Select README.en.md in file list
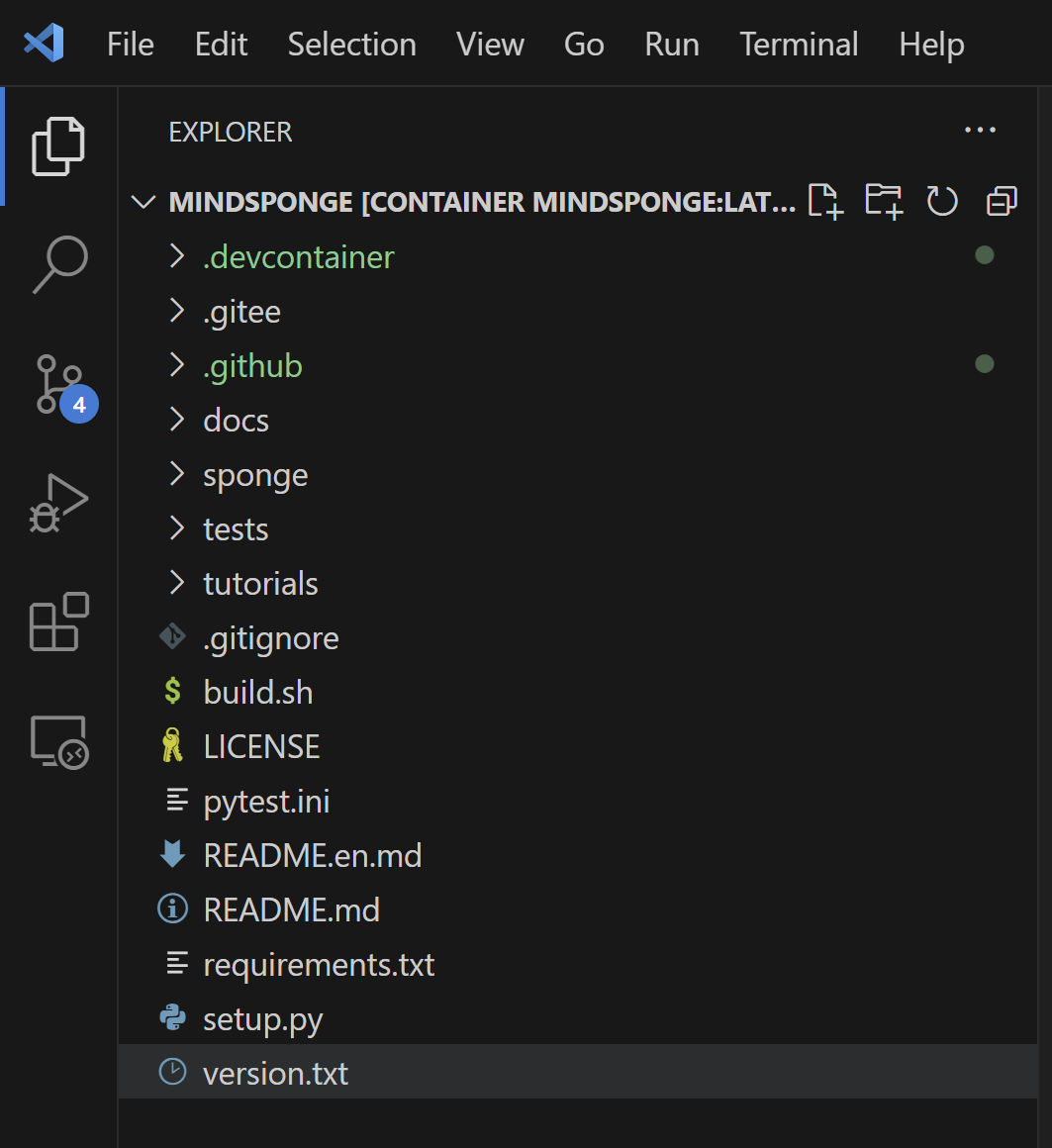Screen dimensions: 1052x1148 coord(312,856)
